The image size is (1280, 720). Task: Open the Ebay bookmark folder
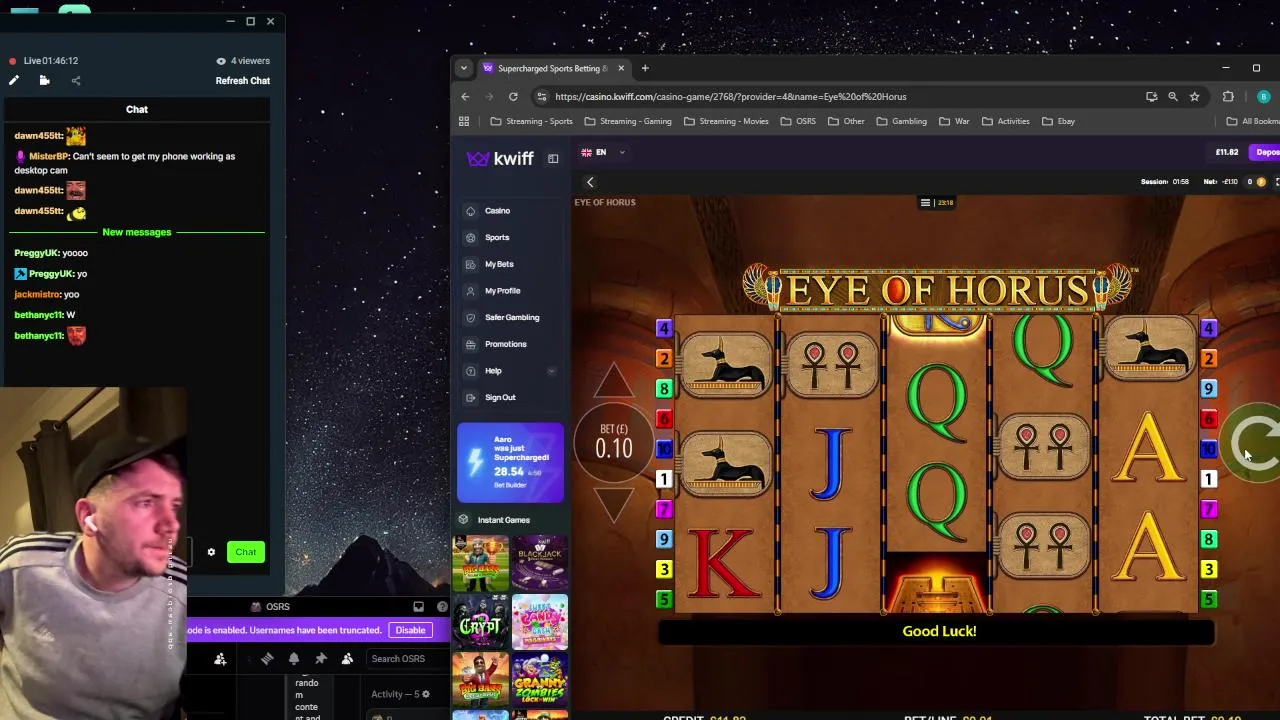pos(1059,122)
